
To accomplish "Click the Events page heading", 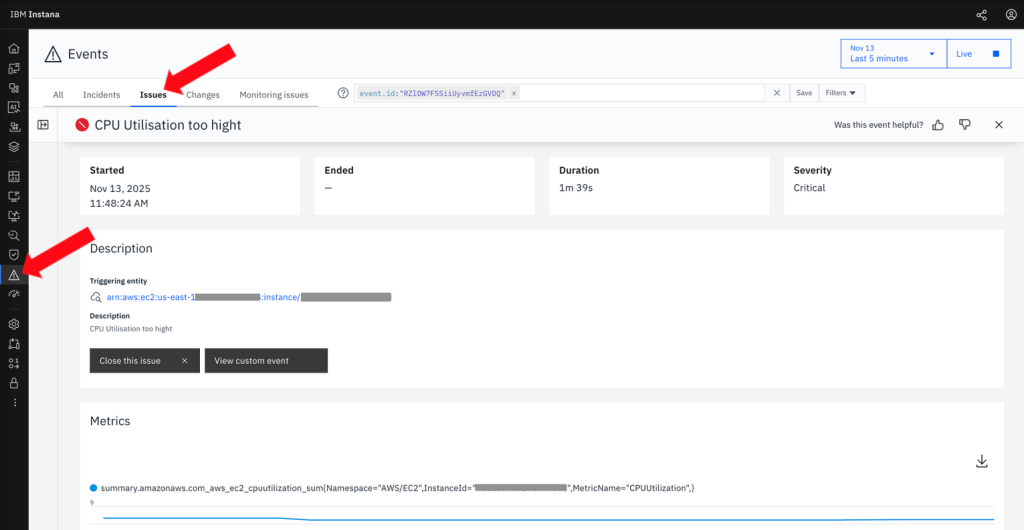I will pos(88,54).
